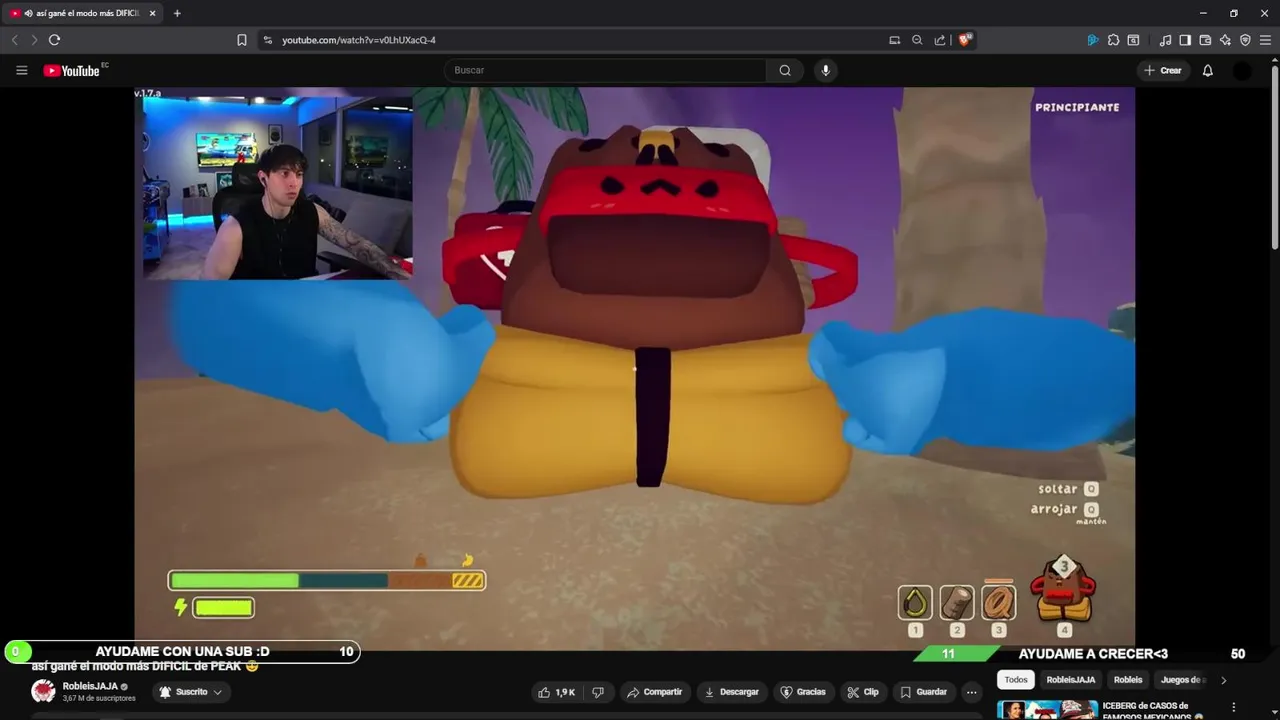Select the Robleis filter chip
1280x720 pixels.
coord(1128,680)
